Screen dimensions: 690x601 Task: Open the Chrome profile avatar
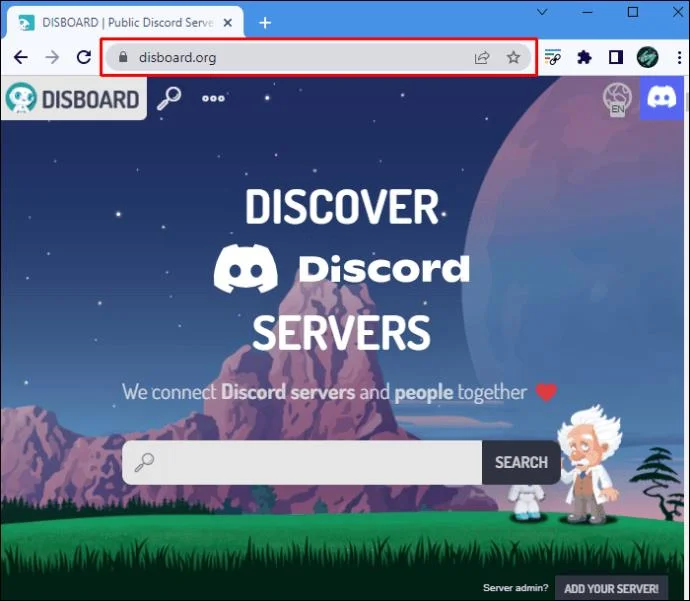[x=647, y=57]
